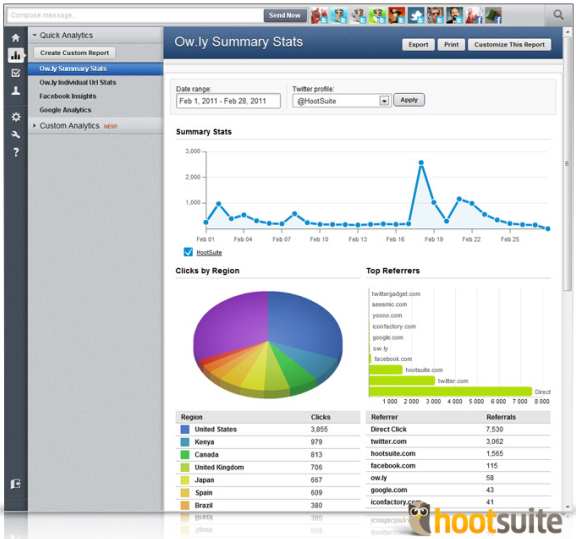Click United Kingdom in region table

219,467
